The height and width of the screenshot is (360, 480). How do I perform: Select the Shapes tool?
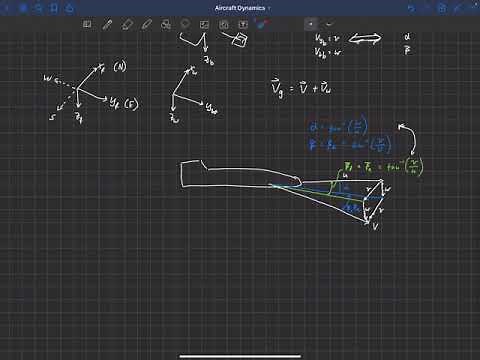pyautogui.click(x=166, y=24)
